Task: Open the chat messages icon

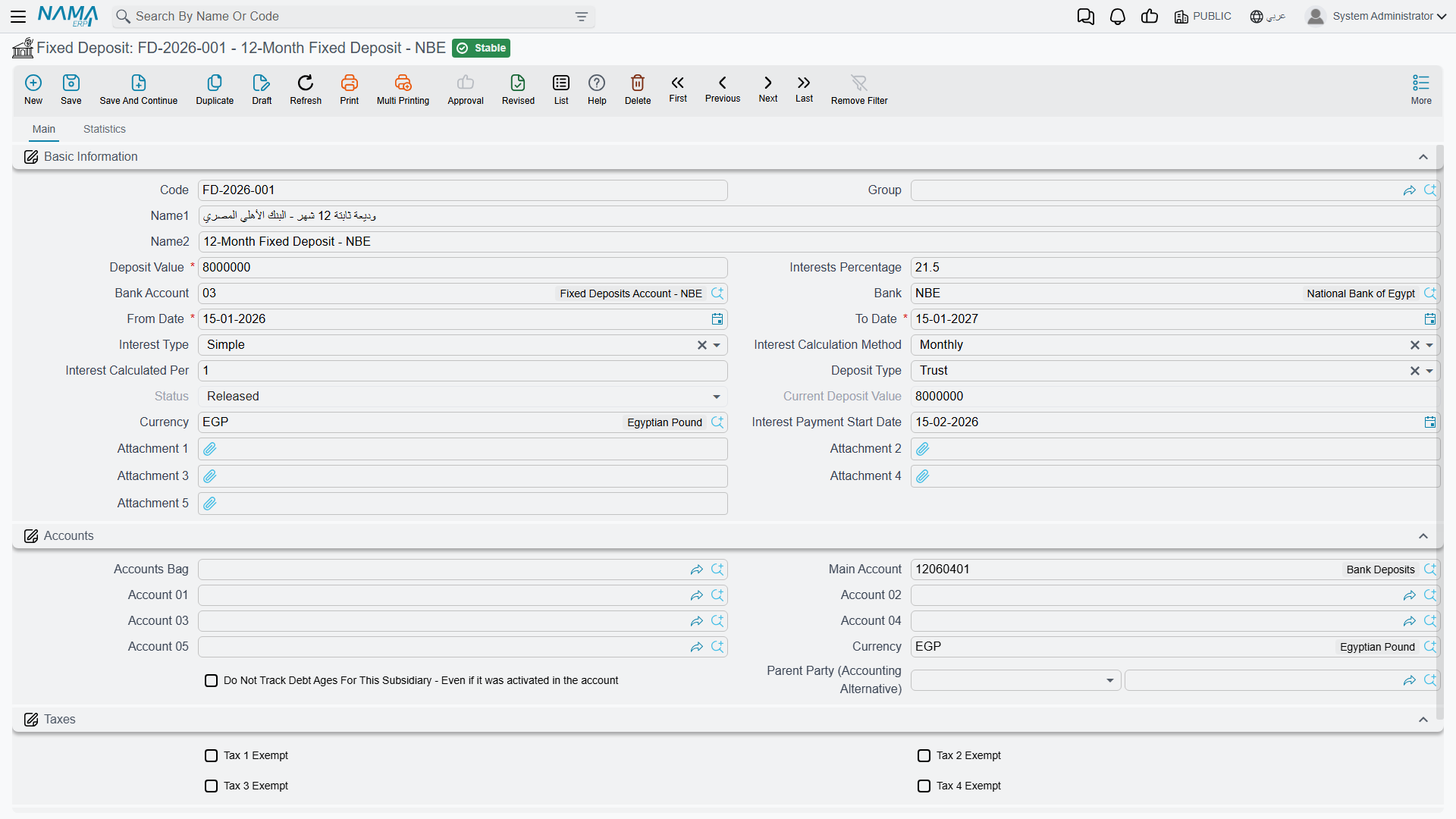Action: 1086,17
